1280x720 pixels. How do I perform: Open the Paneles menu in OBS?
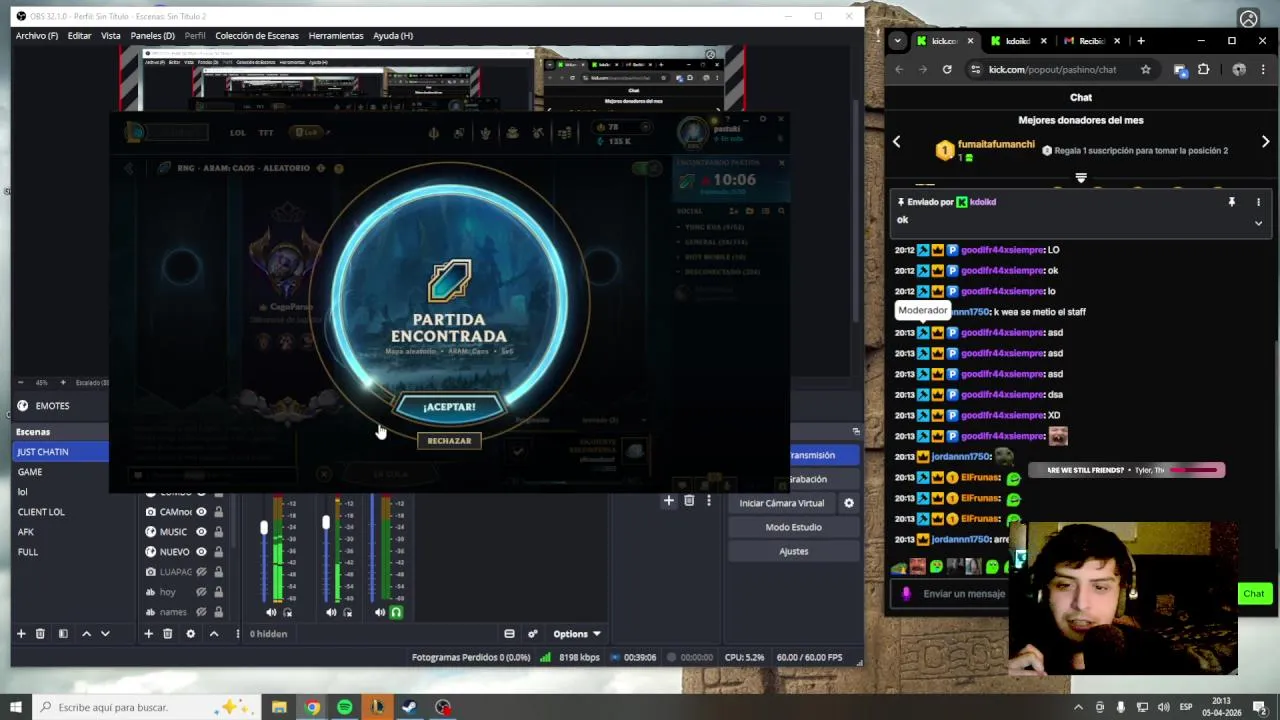[x=152, y=36]
